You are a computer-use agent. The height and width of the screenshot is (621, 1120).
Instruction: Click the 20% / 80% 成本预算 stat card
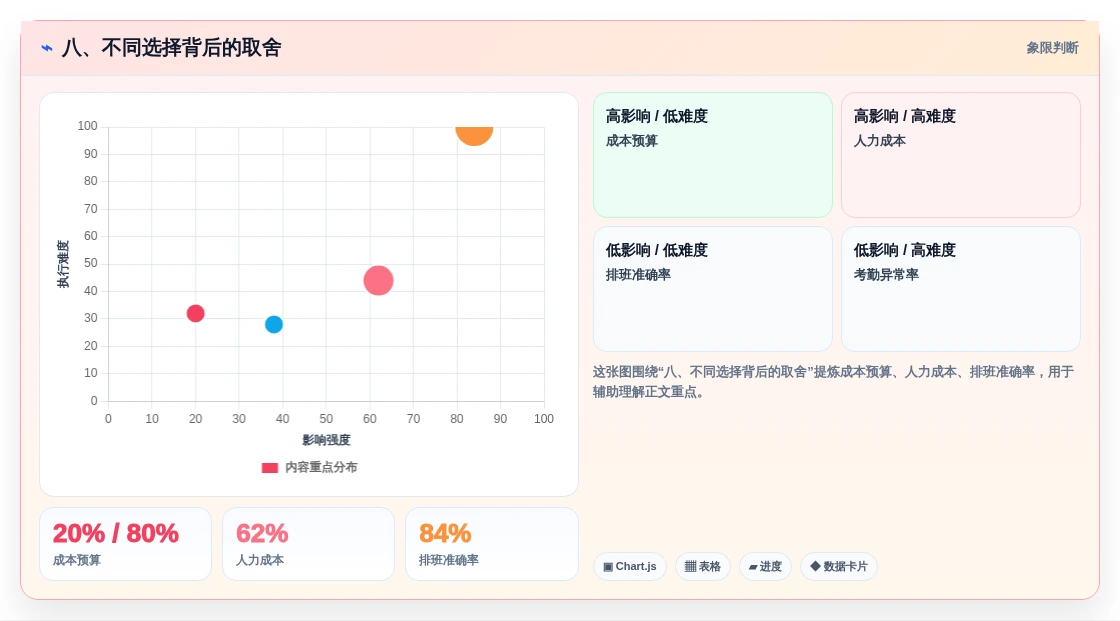click(x=125, y=544)
